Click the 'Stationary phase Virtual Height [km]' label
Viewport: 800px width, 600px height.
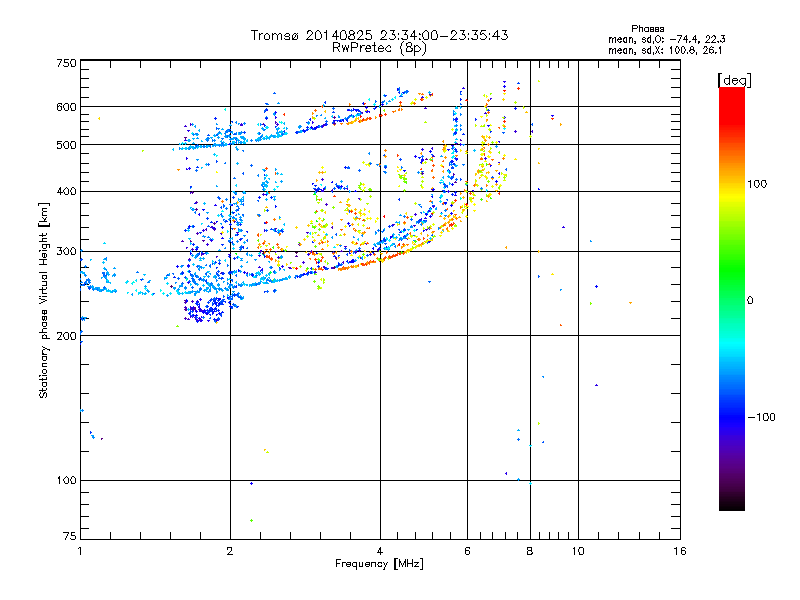click(x=44, y=300)
